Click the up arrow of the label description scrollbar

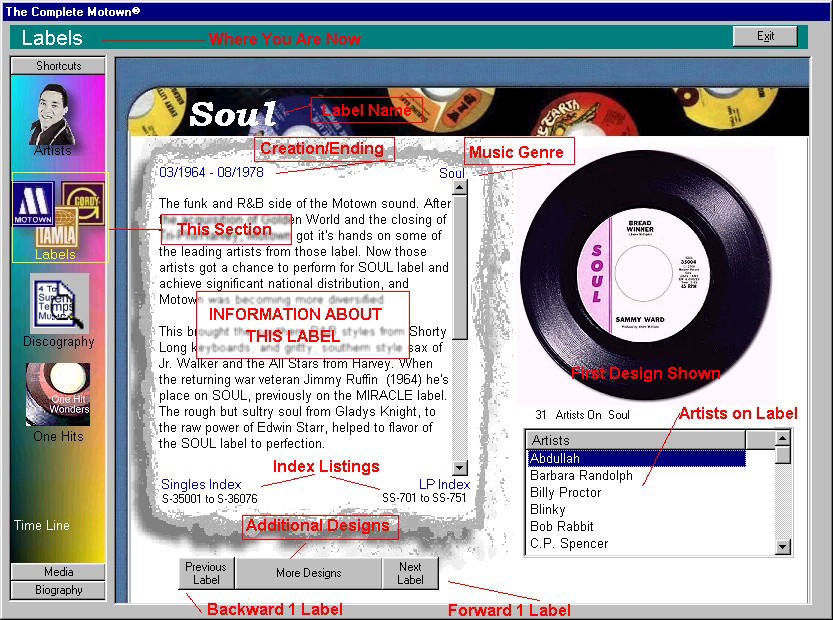point(460,188)
